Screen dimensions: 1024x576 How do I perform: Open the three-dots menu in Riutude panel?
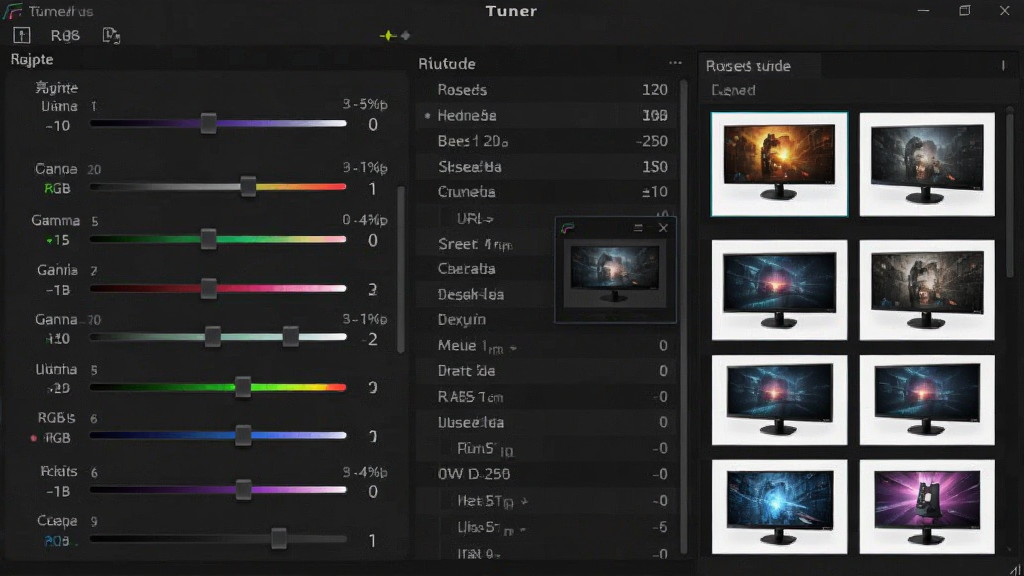pos(675,63)
